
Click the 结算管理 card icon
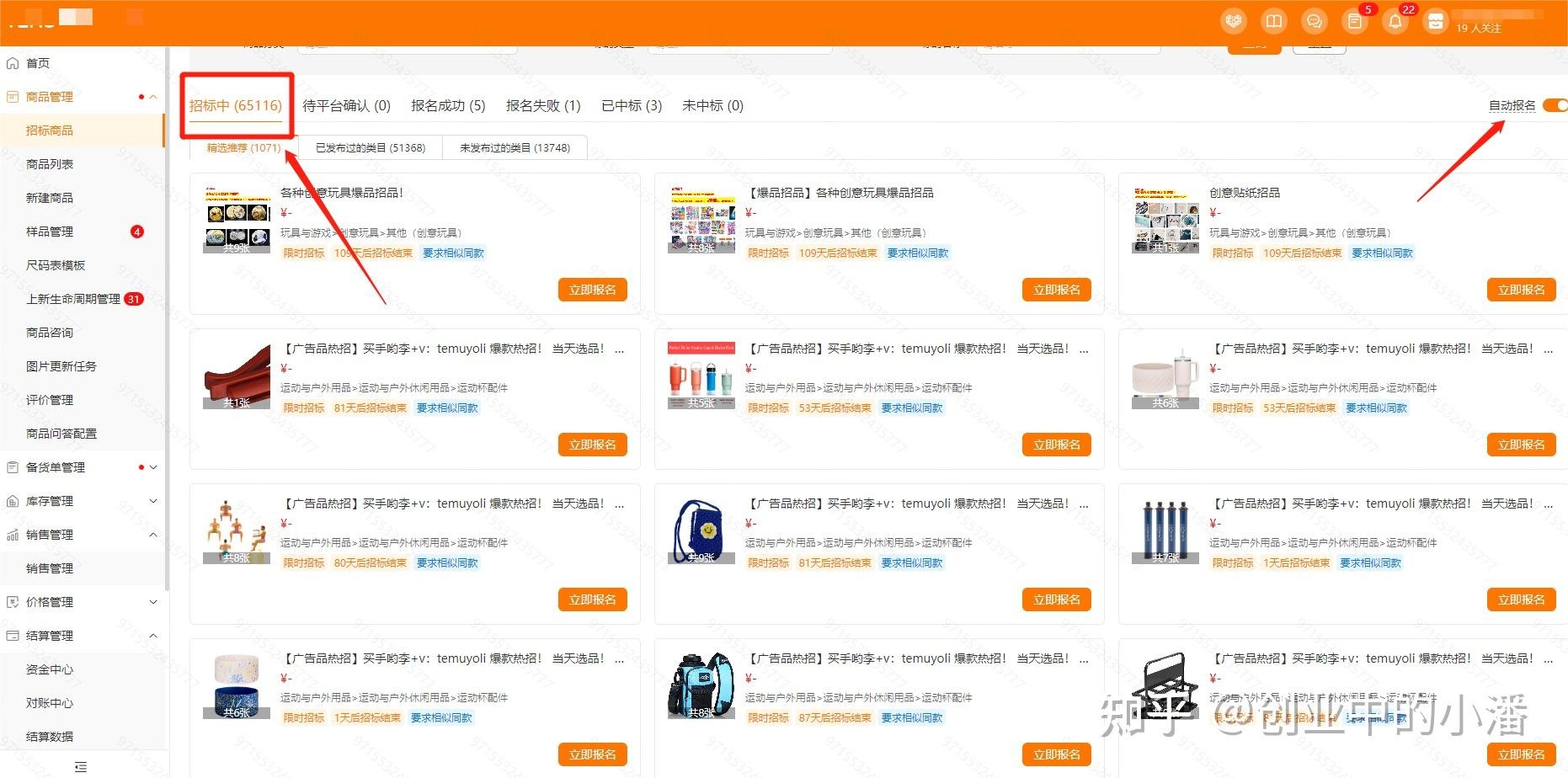click(x=13, y=636)
